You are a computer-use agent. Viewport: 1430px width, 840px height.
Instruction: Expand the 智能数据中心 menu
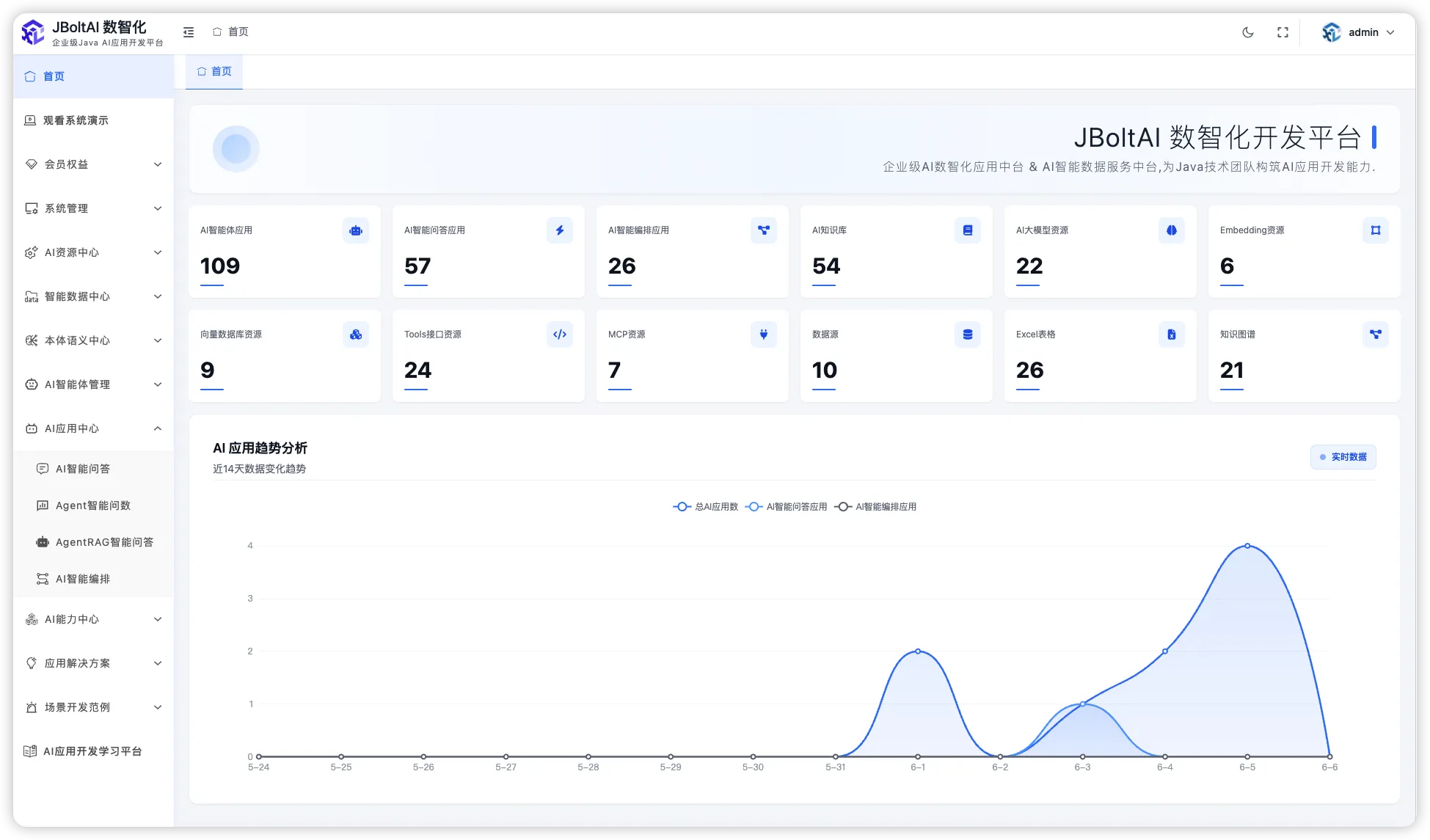93,296
